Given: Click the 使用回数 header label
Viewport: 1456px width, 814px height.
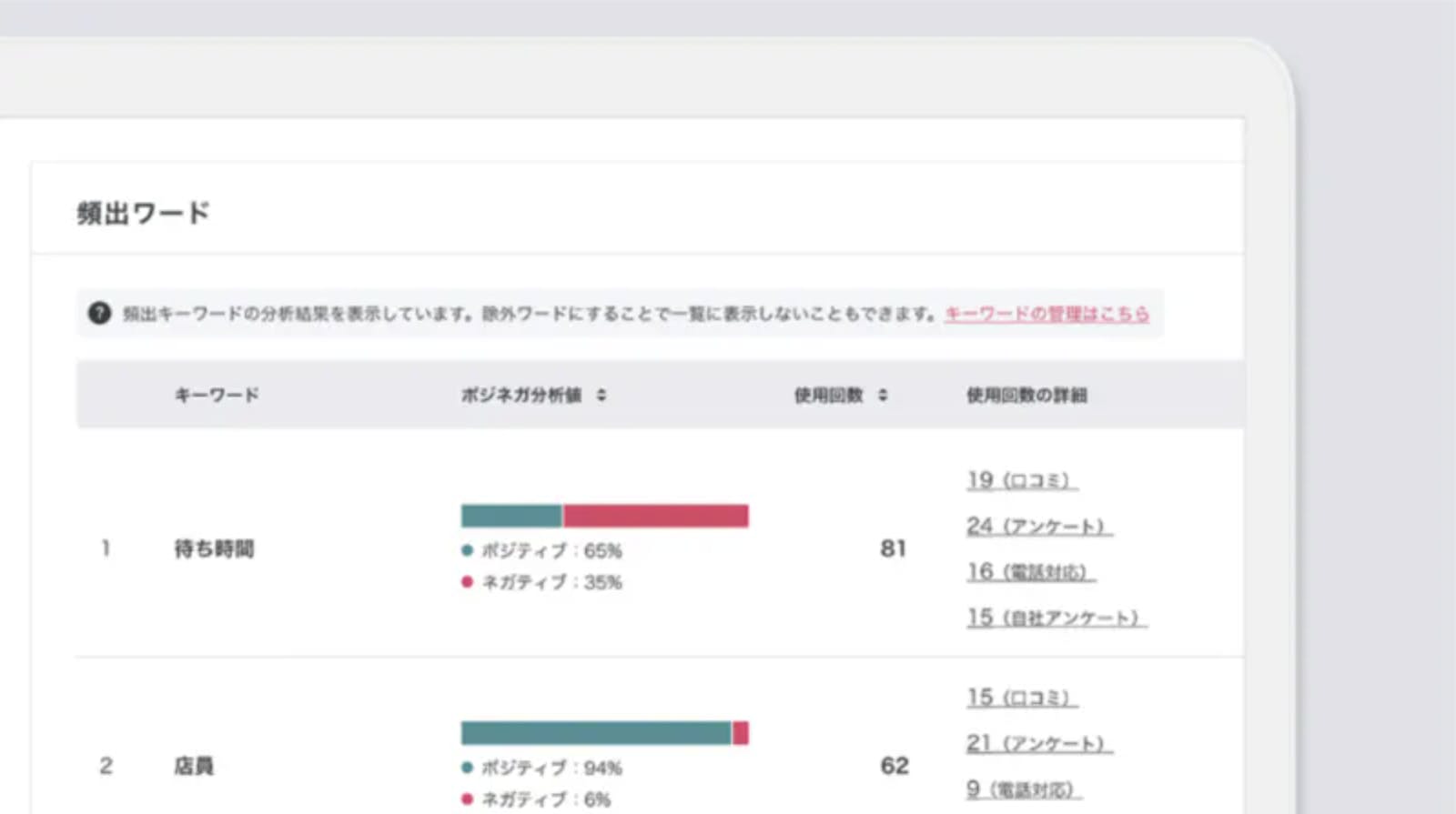Looking at the screenshot, I should tap(828, 395).
